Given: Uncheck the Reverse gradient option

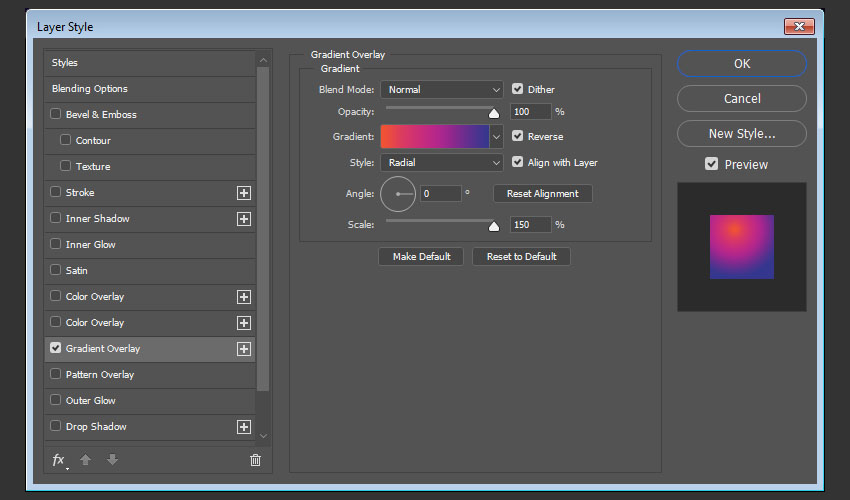Looking at the screenshot, I should click(518, 136).
